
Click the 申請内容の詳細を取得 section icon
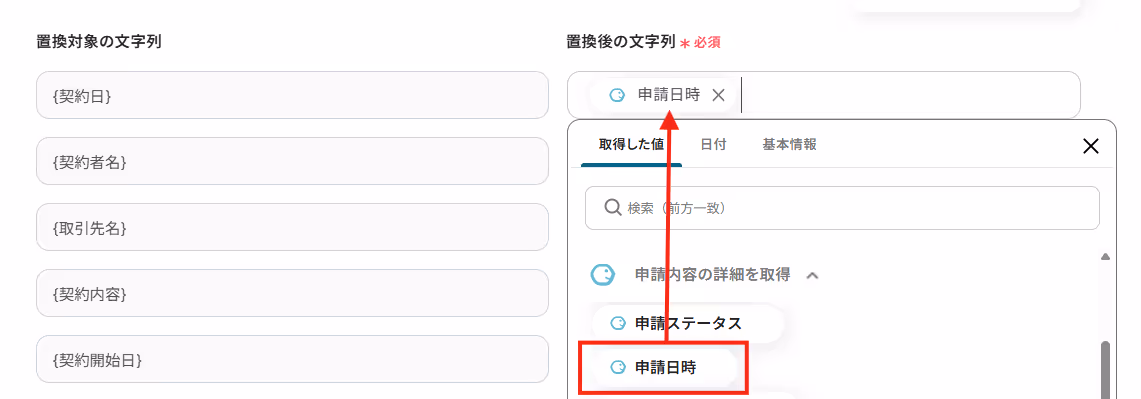pyautogui.click(x=602, y=274)
